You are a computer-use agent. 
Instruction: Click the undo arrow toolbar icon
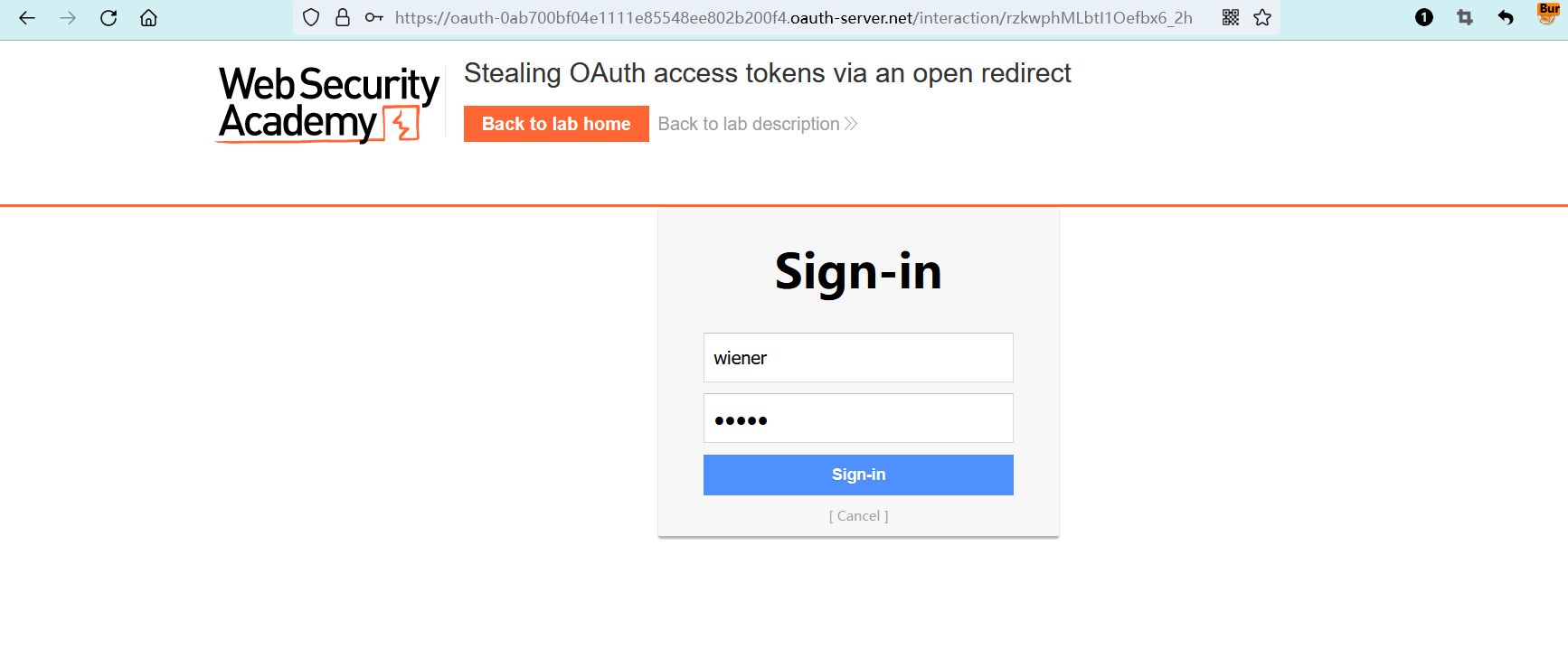click(1506, 17)
